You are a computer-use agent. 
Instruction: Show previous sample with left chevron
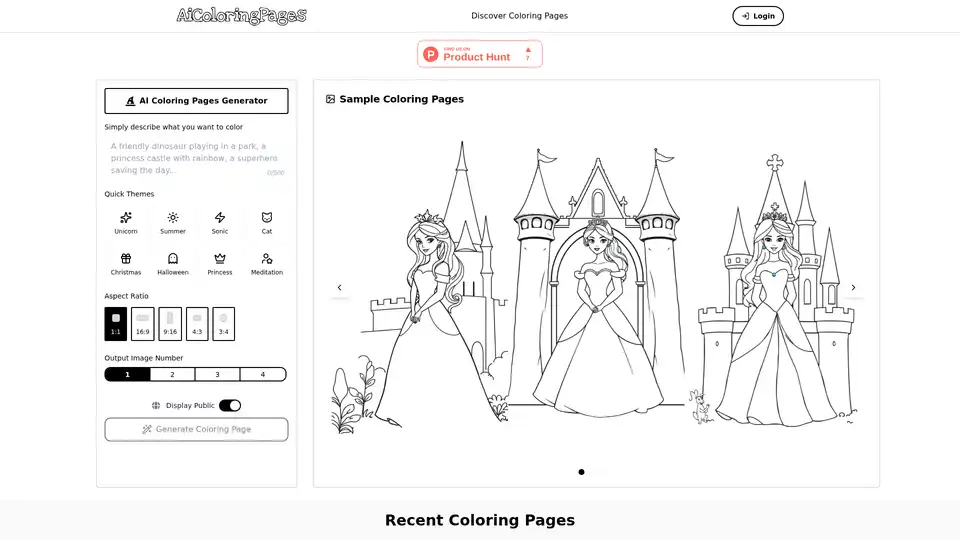tap(339, 288)
